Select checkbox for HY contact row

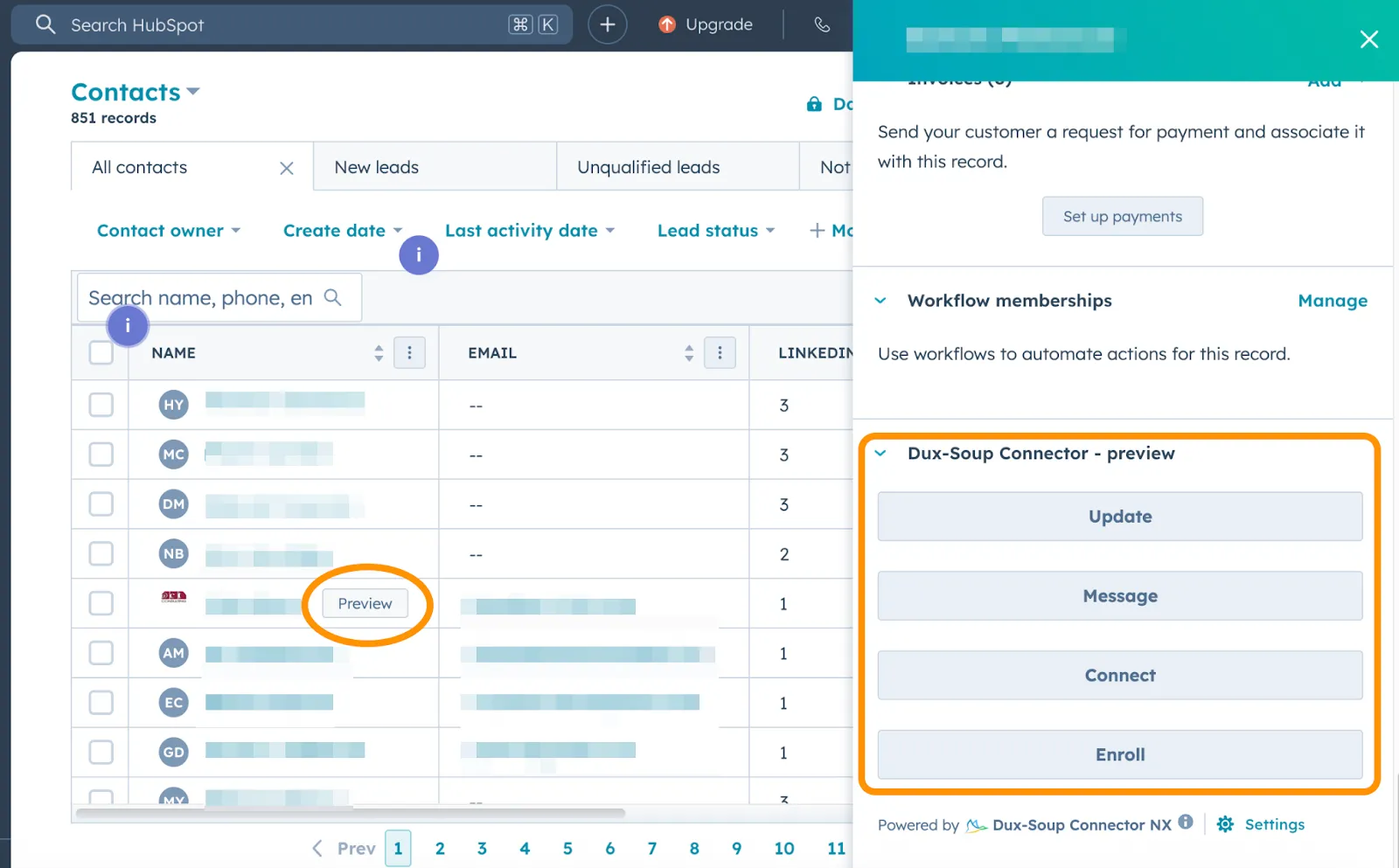101,405
